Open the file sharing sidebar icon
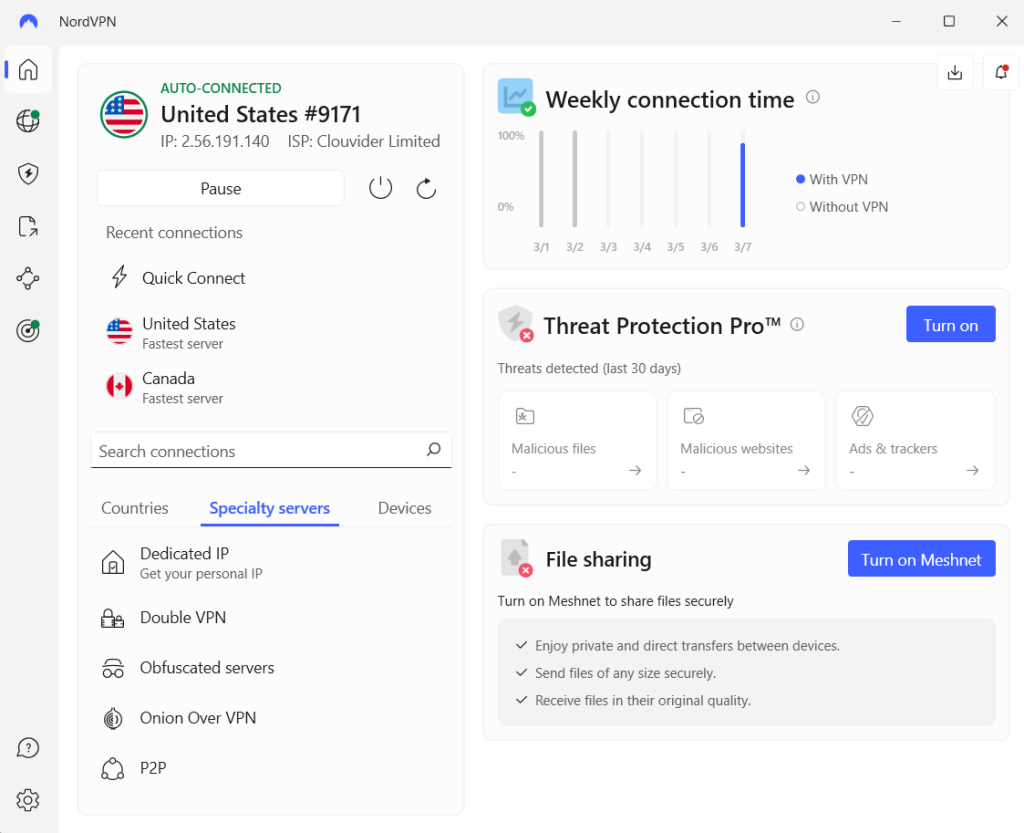This screenshot has height=833, width=1024. click(x=28, y=227)
